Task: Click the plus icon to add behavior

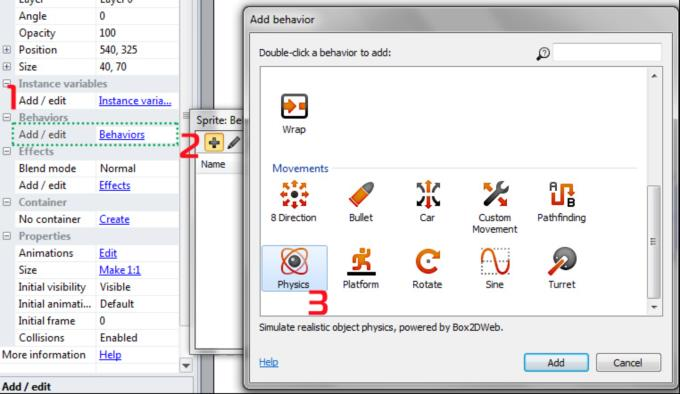Action: pos(214,142)
